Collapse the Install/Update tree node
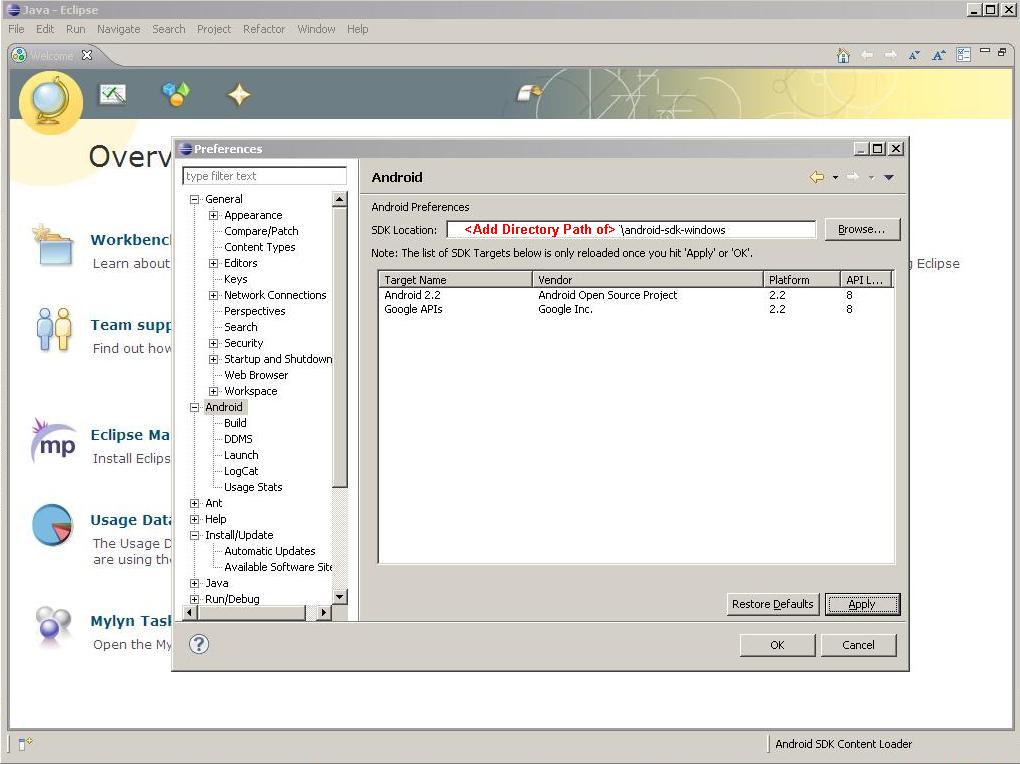 click(194, 536)
